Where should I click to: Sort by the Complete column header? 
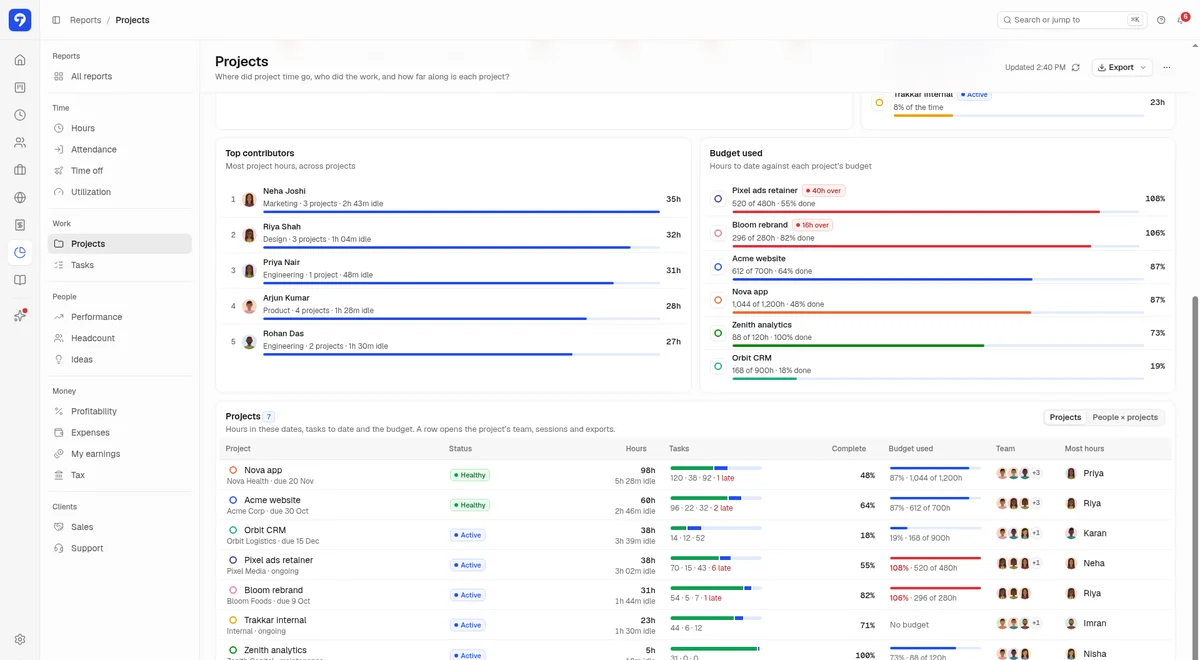[x=849, y=449]
